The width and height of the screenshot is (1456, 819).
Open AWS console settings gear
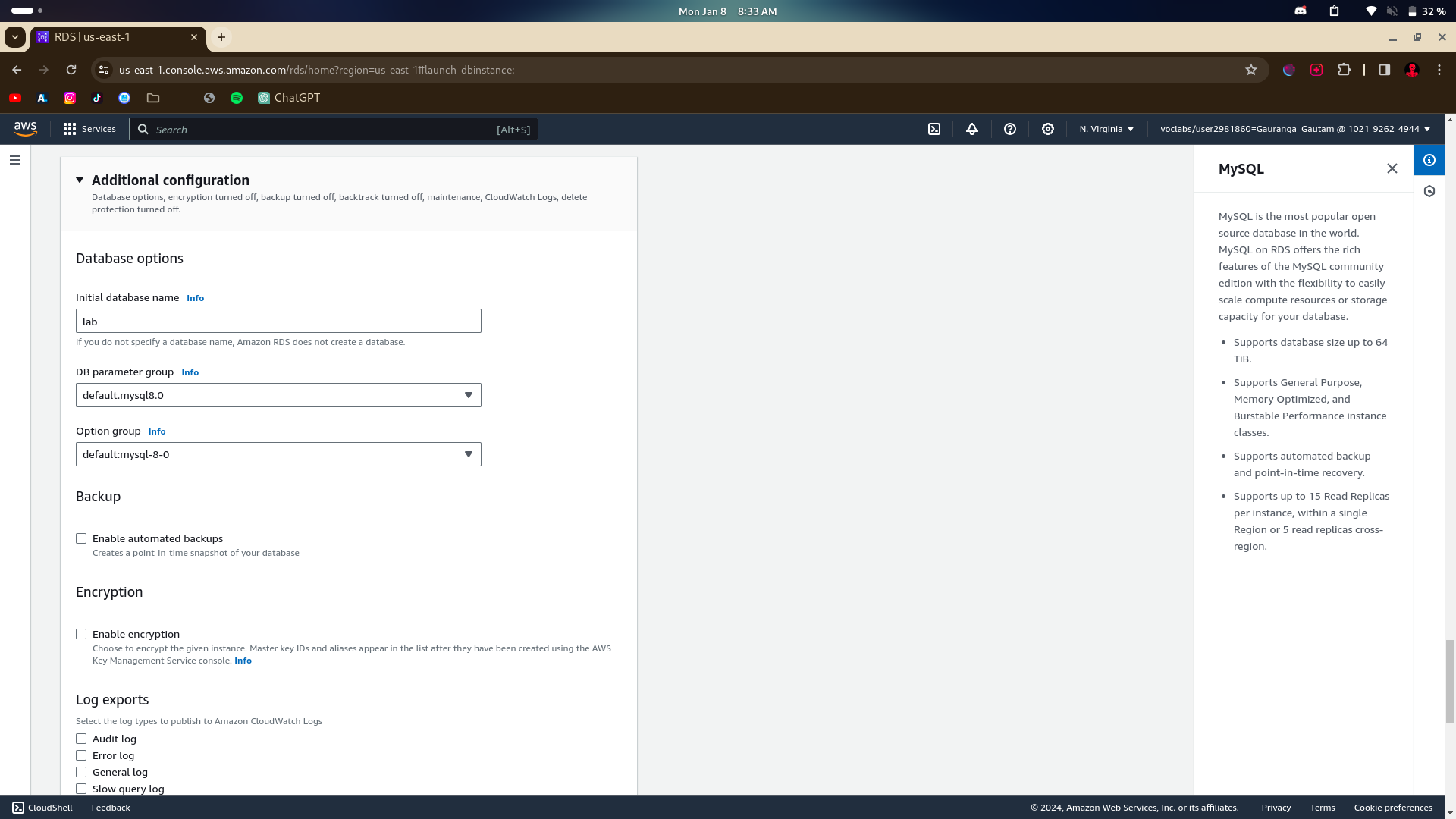coord(1048,129)
